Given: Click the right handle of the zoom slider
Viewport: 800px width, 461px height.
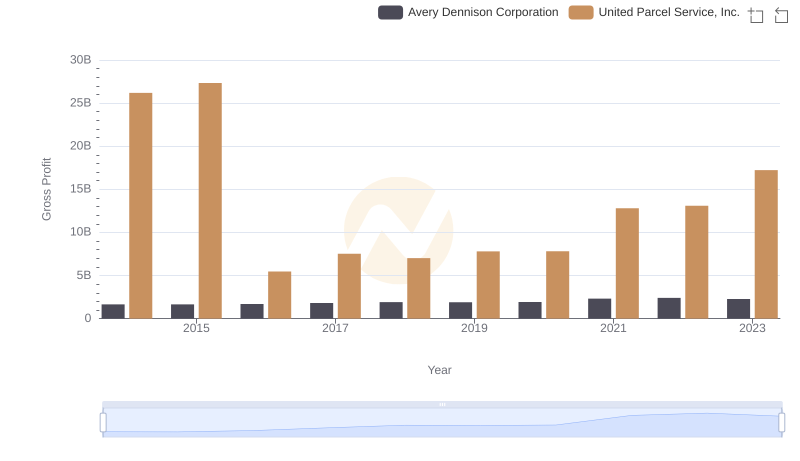Looking at the screenshot, I should [782, 423].
